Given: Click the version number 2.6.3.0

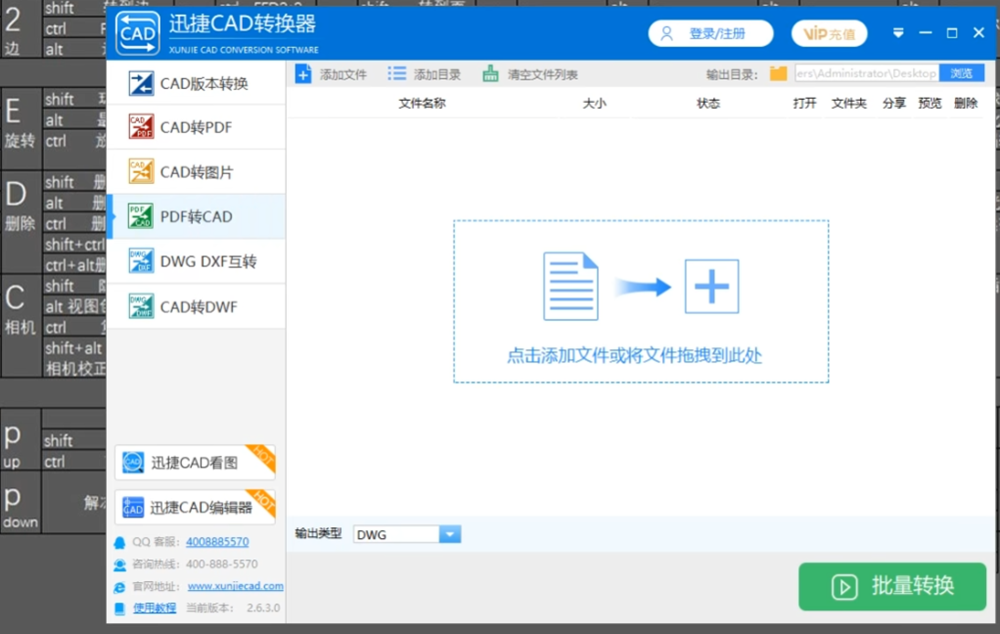Looking at the screenshot, I should pyautogui.click(x=263, y=608).
